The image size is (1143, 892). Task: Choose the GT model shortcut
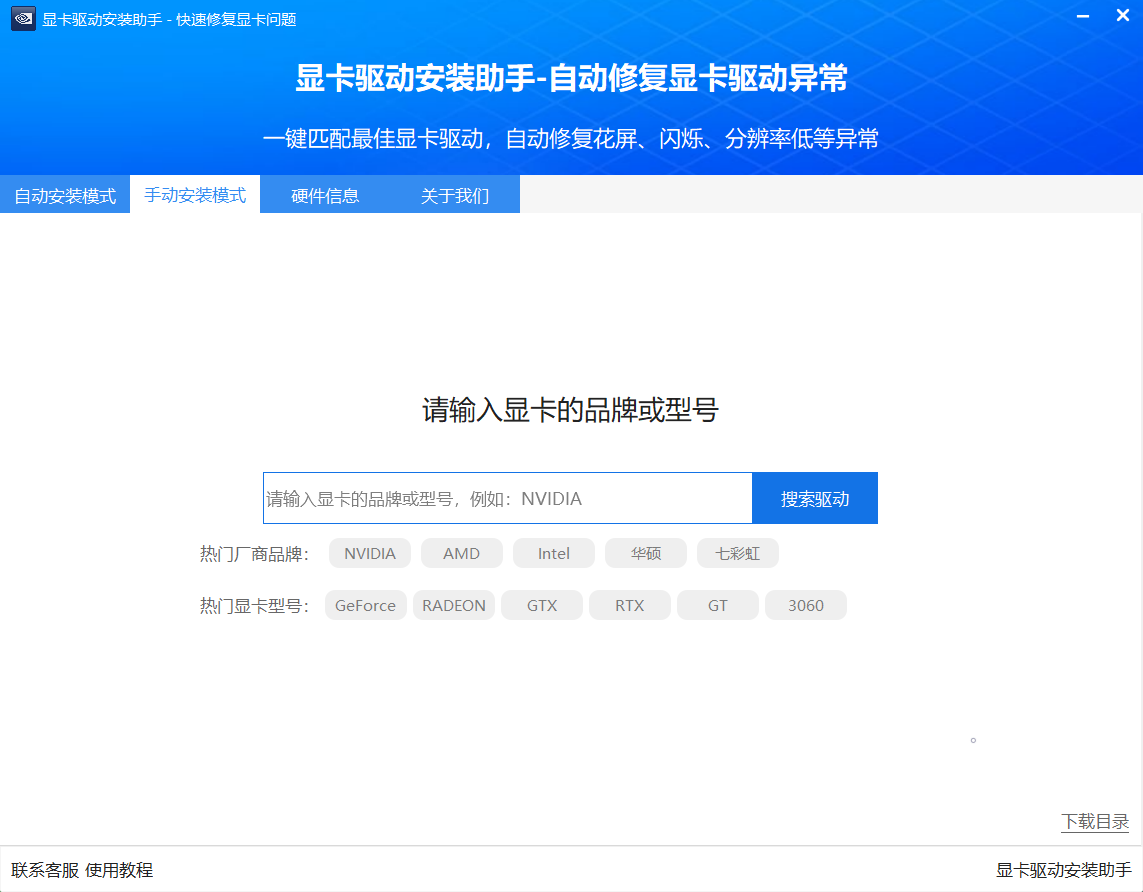tap(717, 605)
